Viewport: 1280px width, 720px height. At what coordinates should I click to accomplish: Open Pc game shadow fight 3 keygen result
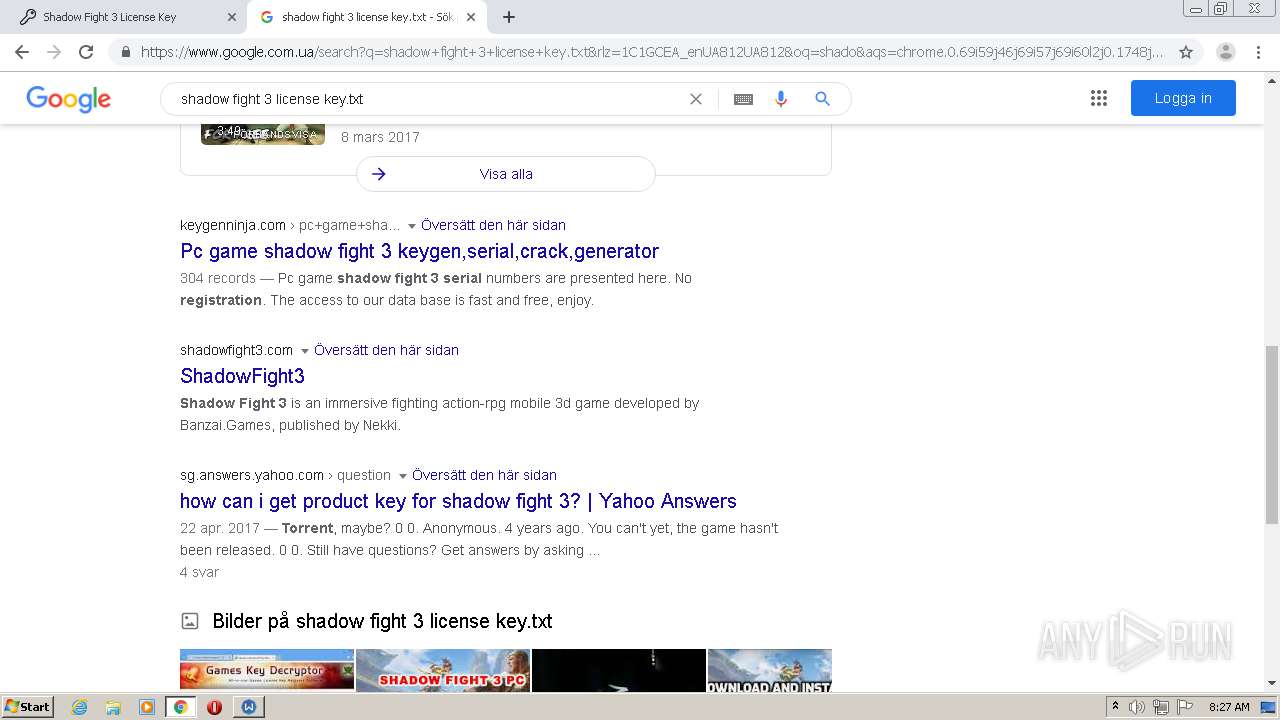(419, 251)
